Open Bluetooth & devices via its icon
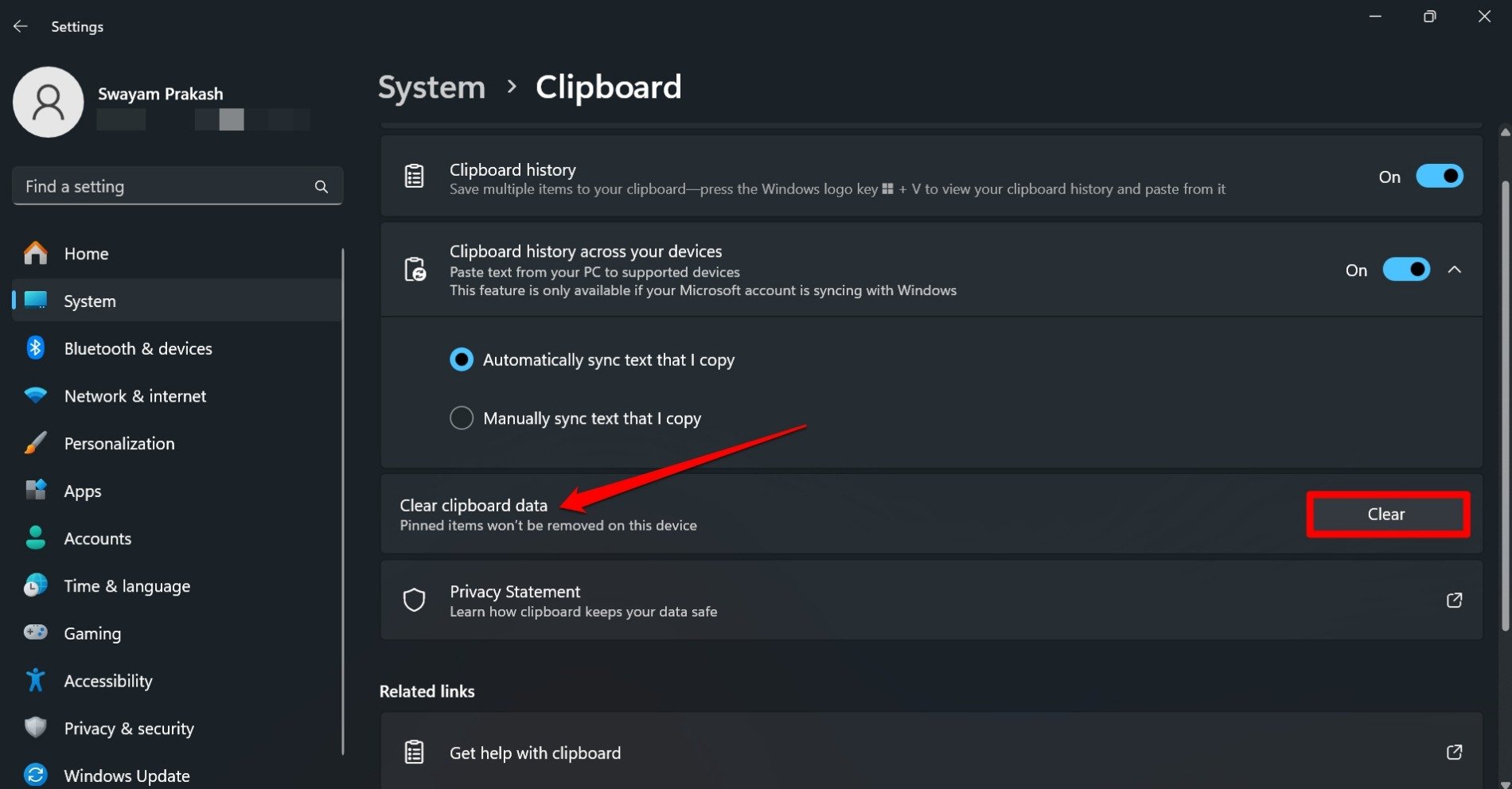The image size is (1512, 789). 36,348
